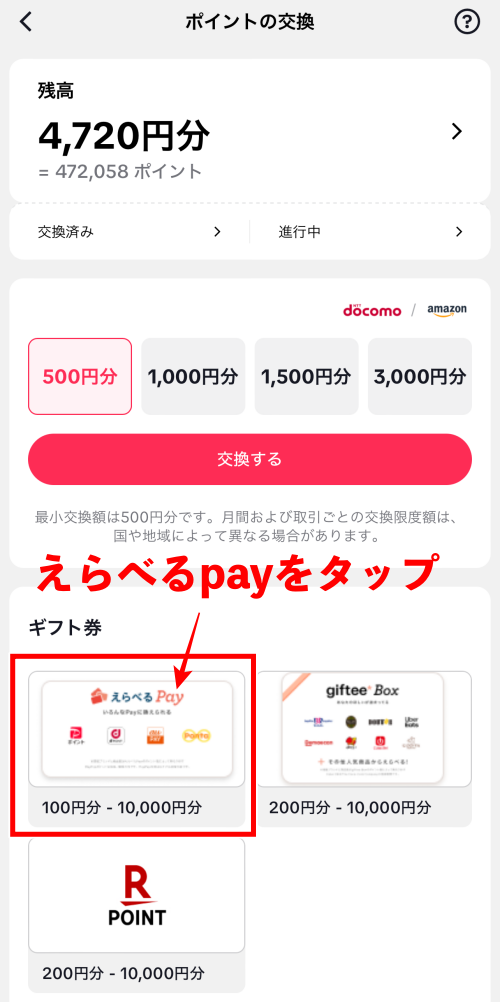Open balance details via chevron arrow

[x=457, y=132]
